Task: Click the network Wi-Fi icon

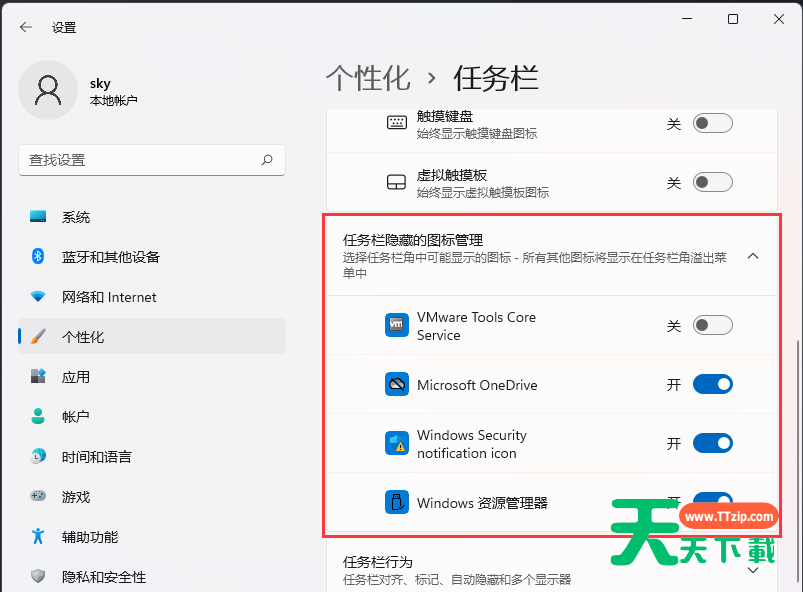Action: click(38, 297)
